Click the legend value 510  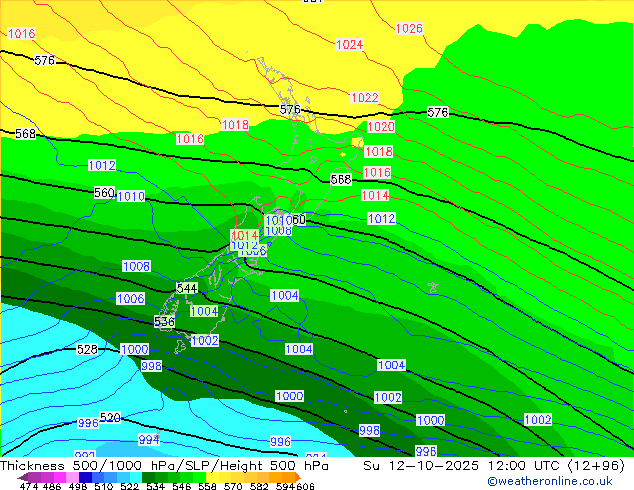coord(104,486)
